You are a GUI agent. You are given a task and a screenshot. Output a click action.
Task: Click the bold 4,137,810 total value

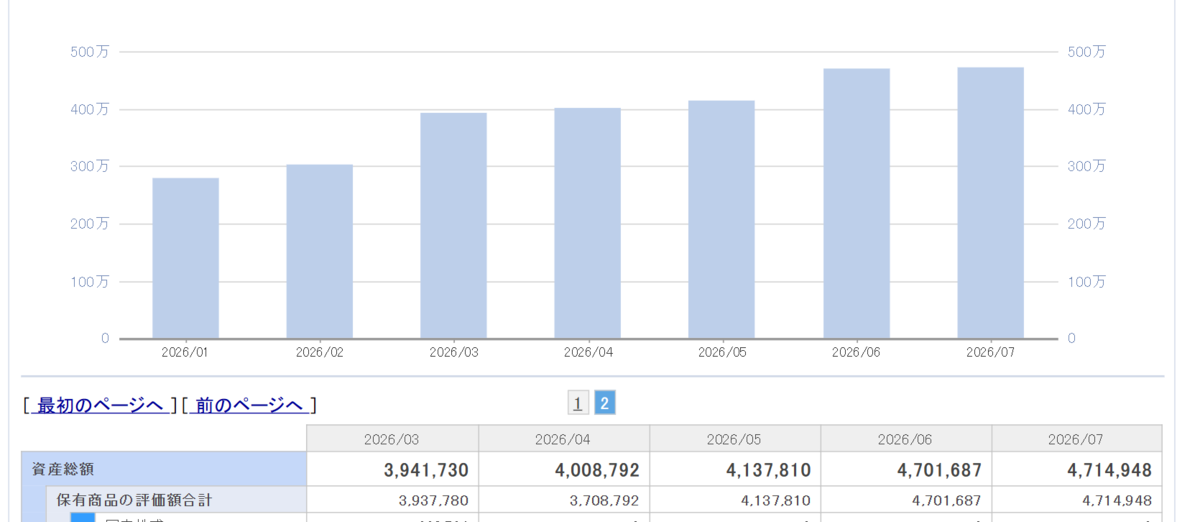click(x=768, y=470)
